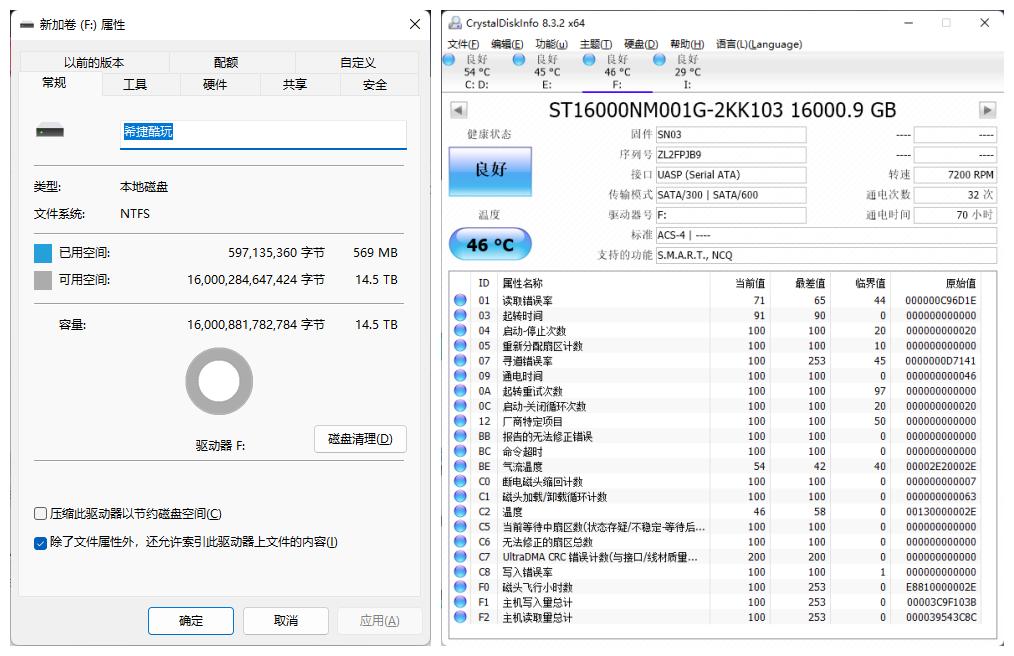The height and width of the screenshot is (656, 1014).
Task: Select the E: drive 45°C status indicator
Action: pos(518,60)
